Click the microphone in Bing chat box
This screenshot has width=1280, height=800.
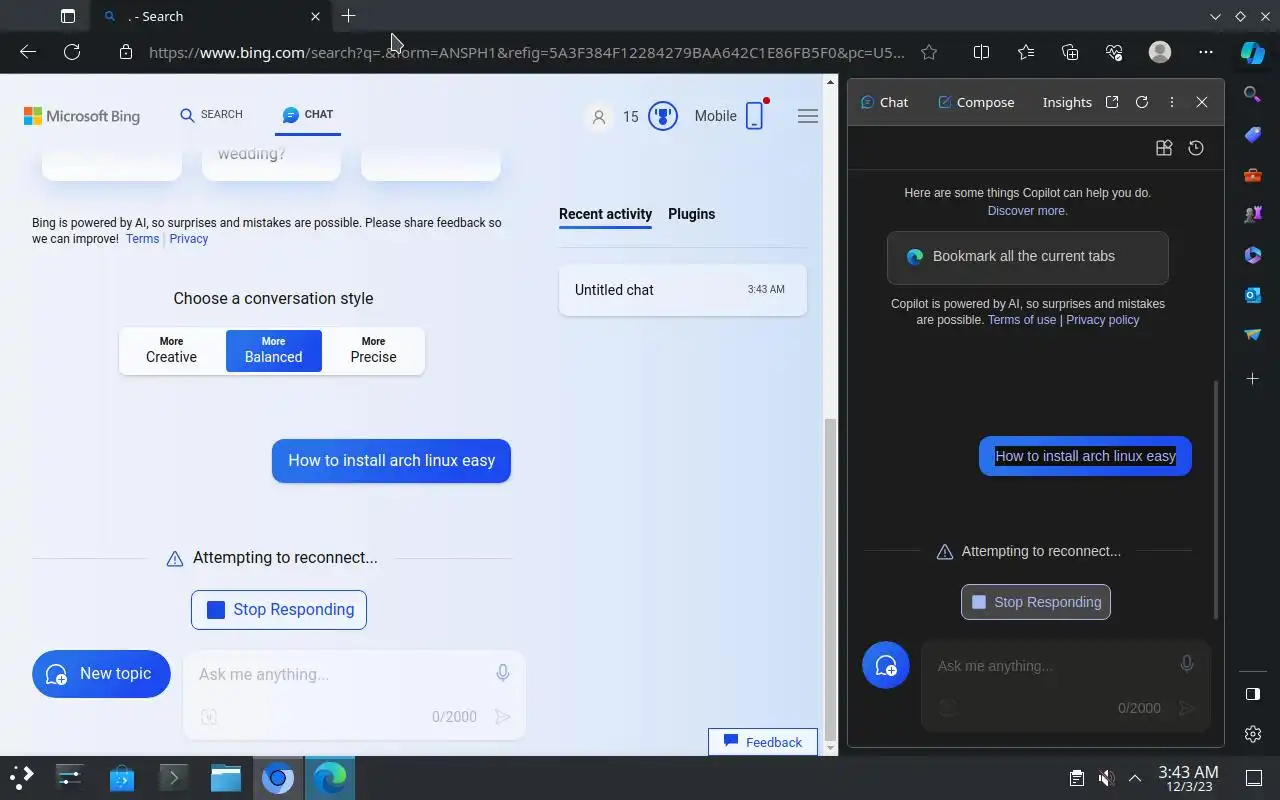click(x=503, y=673)
